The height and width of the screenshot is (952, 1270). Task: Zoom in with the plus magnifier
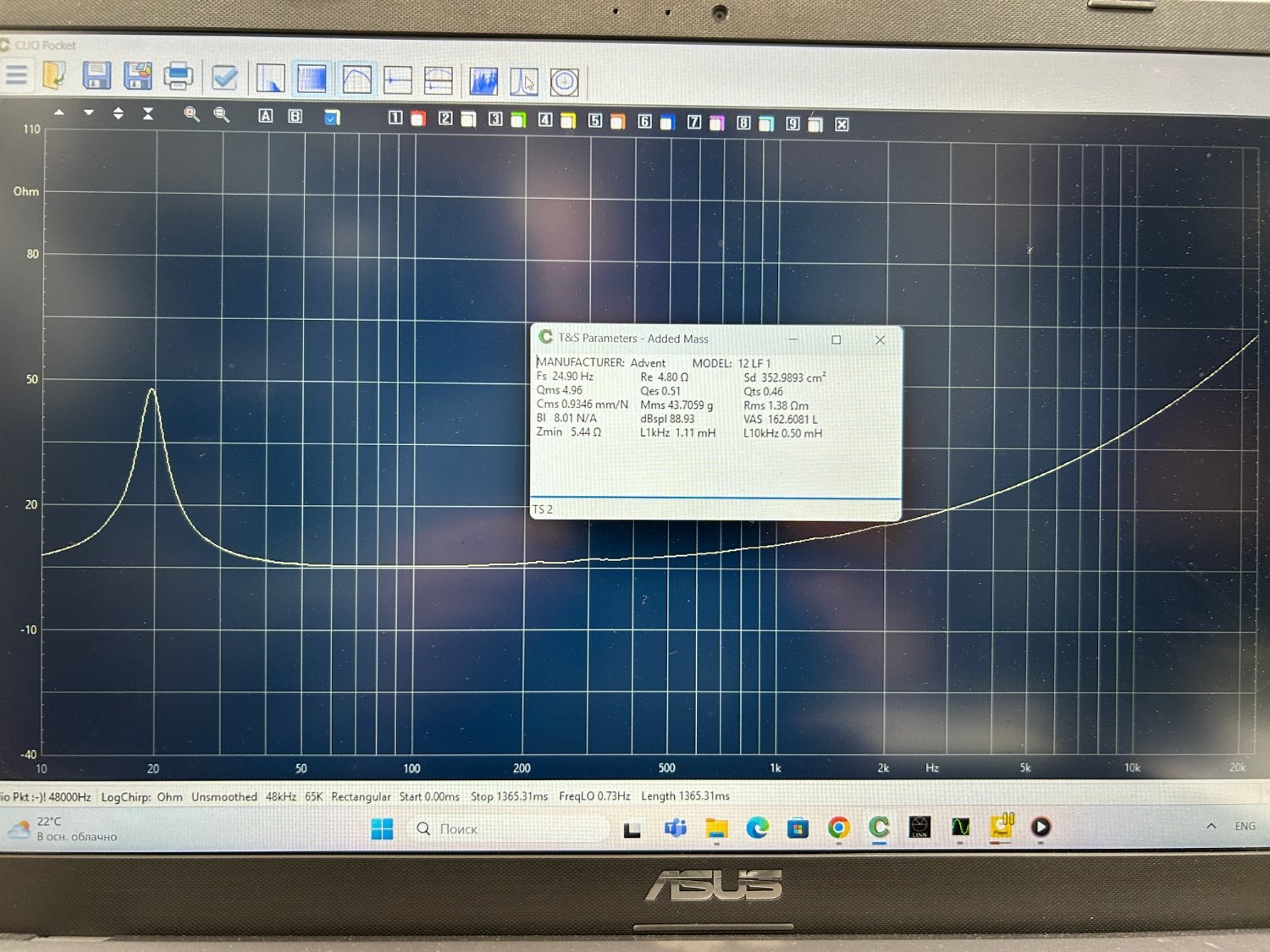[191, 114]
